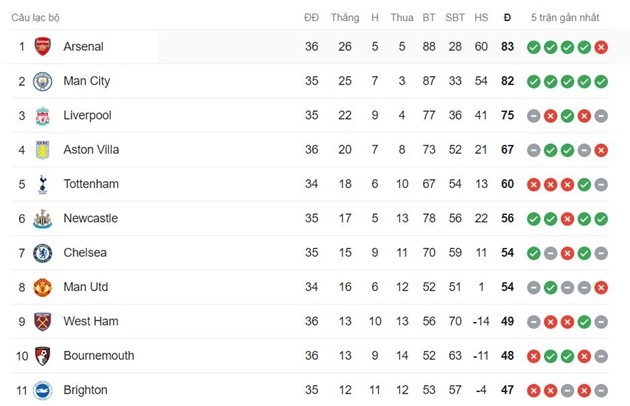This screenshot has width=630, height=406.
Task: Click the HS goal difference column header
Action: click(481, 17)
